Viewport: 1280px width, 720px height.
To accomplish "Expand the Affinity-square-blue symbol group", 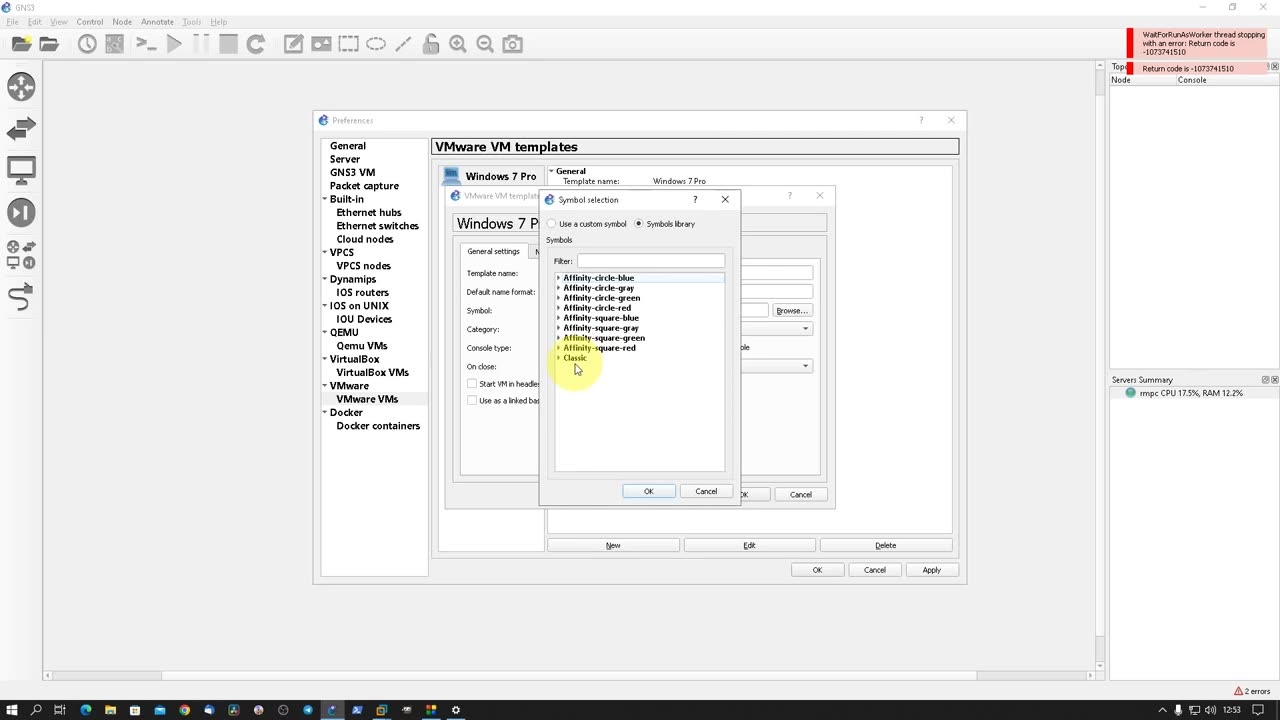I will 559,318.
